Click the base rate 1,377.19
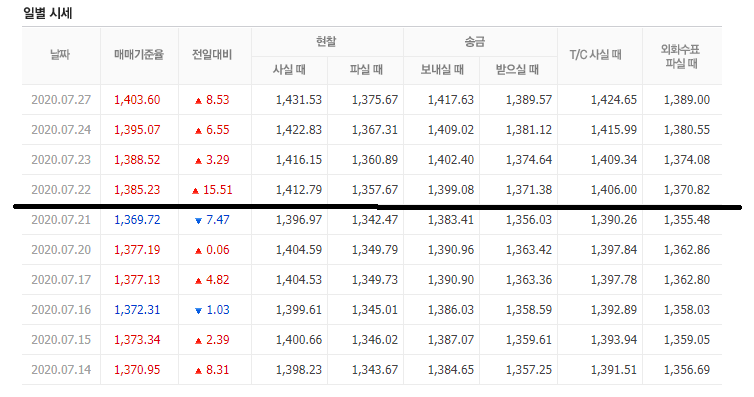 tap(137, 250)
